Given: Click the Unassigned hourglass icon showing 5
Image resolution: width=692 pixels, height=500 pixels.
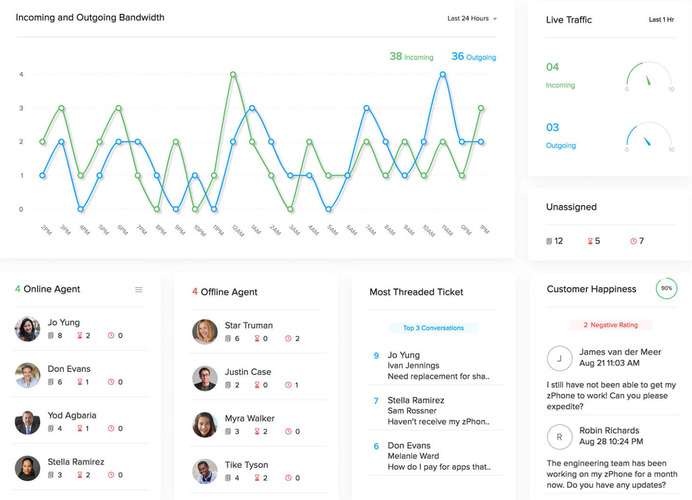Looking at the screenshot, I should [x=590, y=241].
